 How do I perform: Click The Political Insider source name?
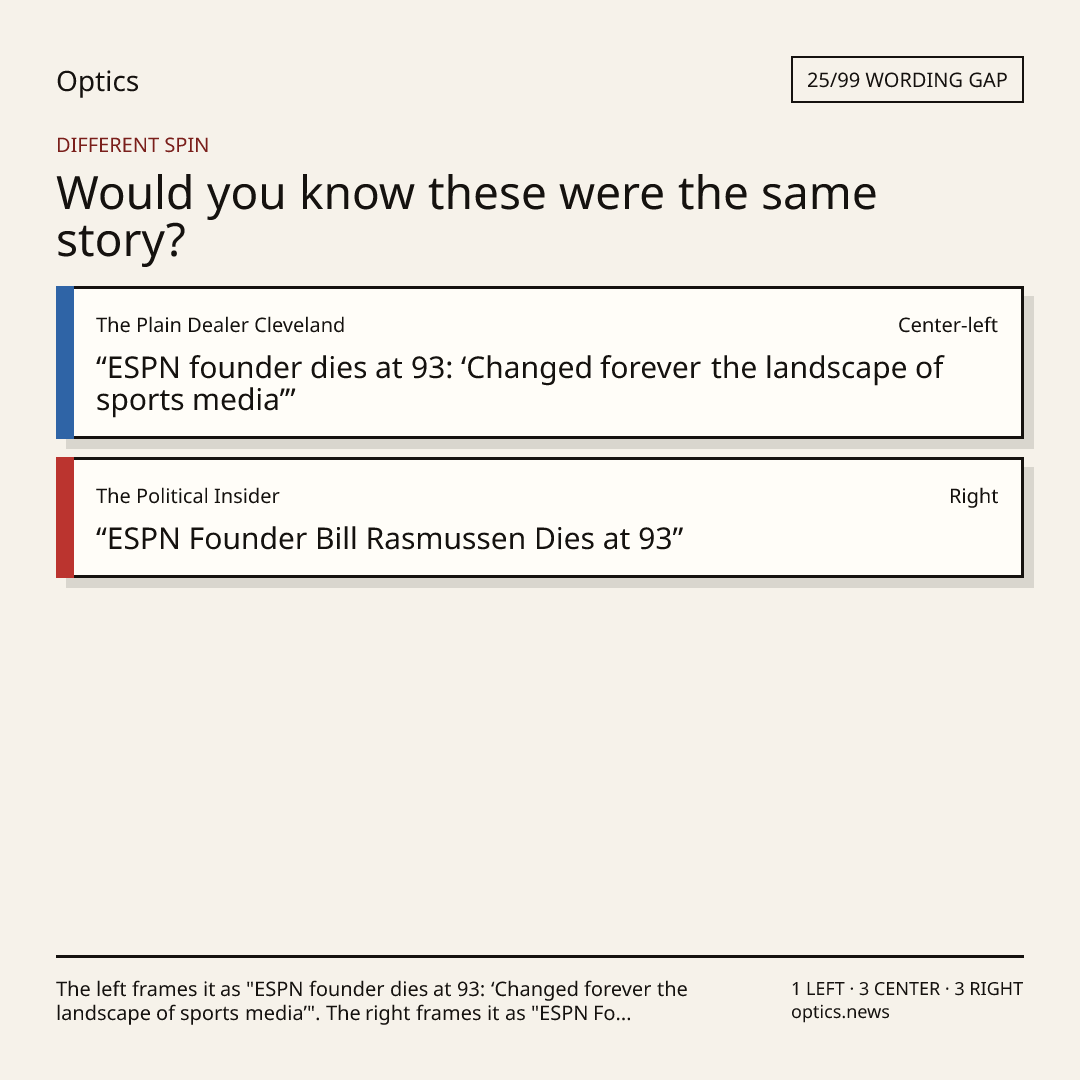click(x=187, y=496)
